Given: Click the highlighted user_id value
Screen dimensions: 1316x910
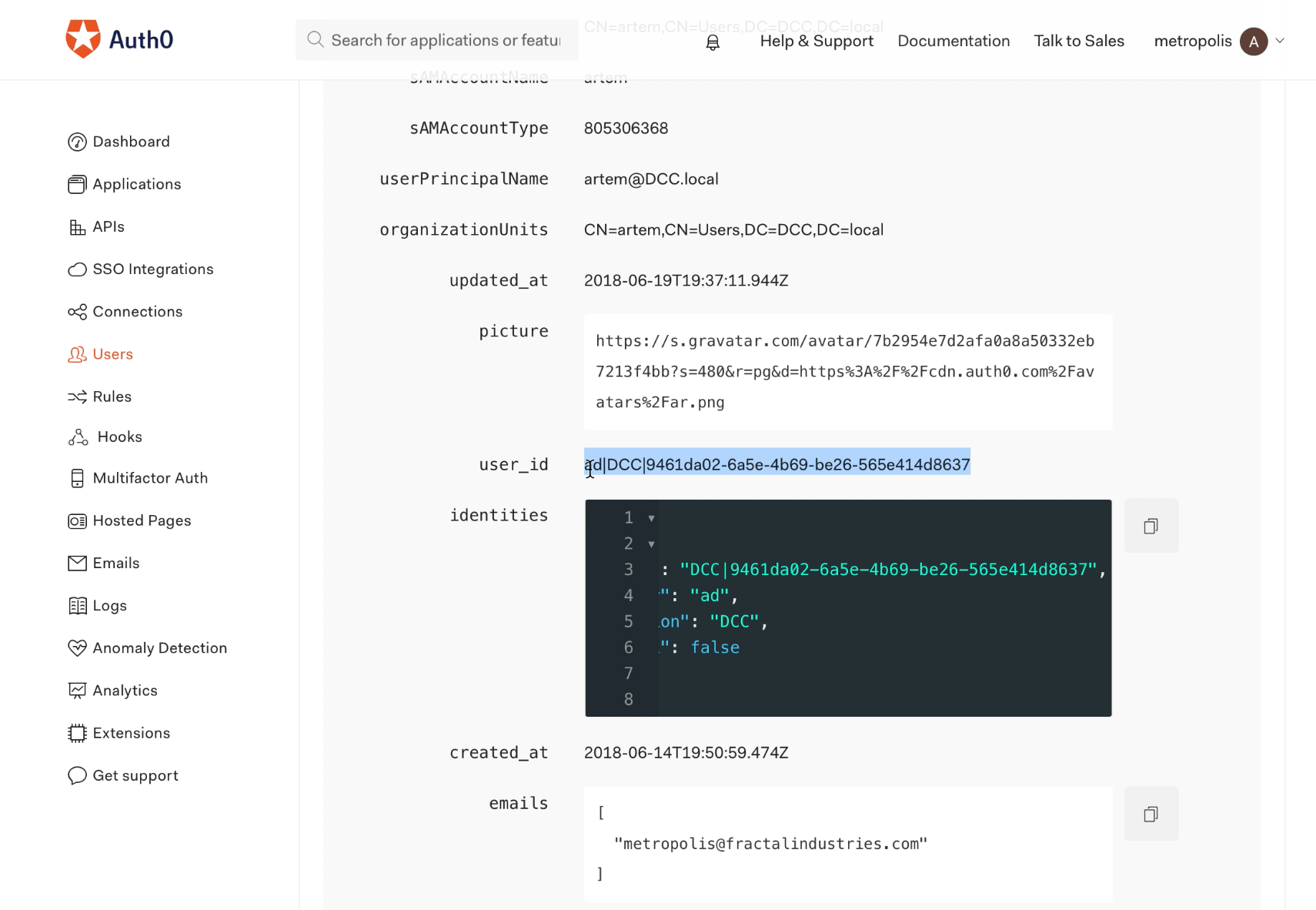Looking at the screenshot, I should coord(777,464).
